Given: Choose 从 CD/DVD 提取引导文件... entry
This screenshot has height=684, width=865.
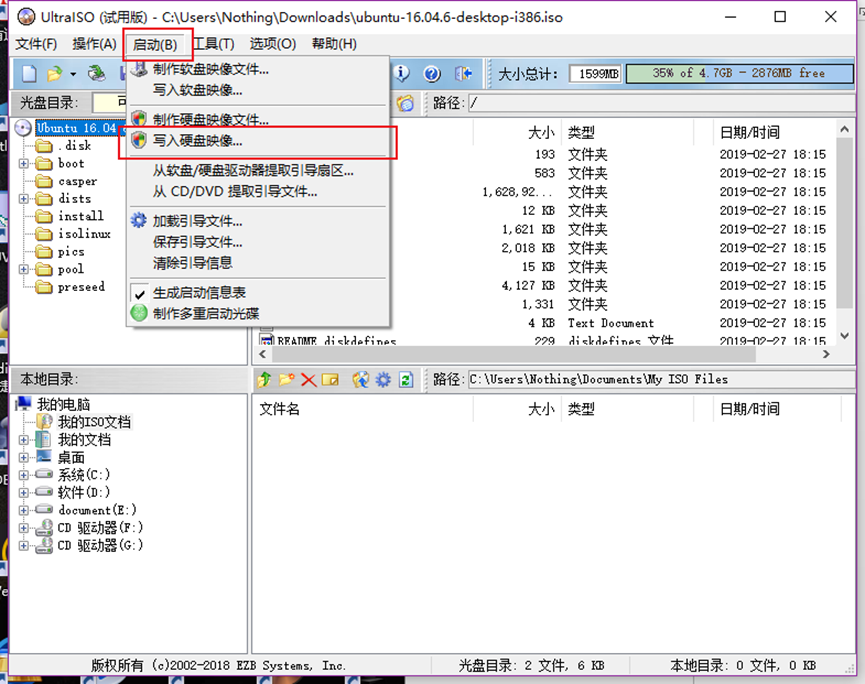Looking at the screenshot, I should [x=258, y=191].
